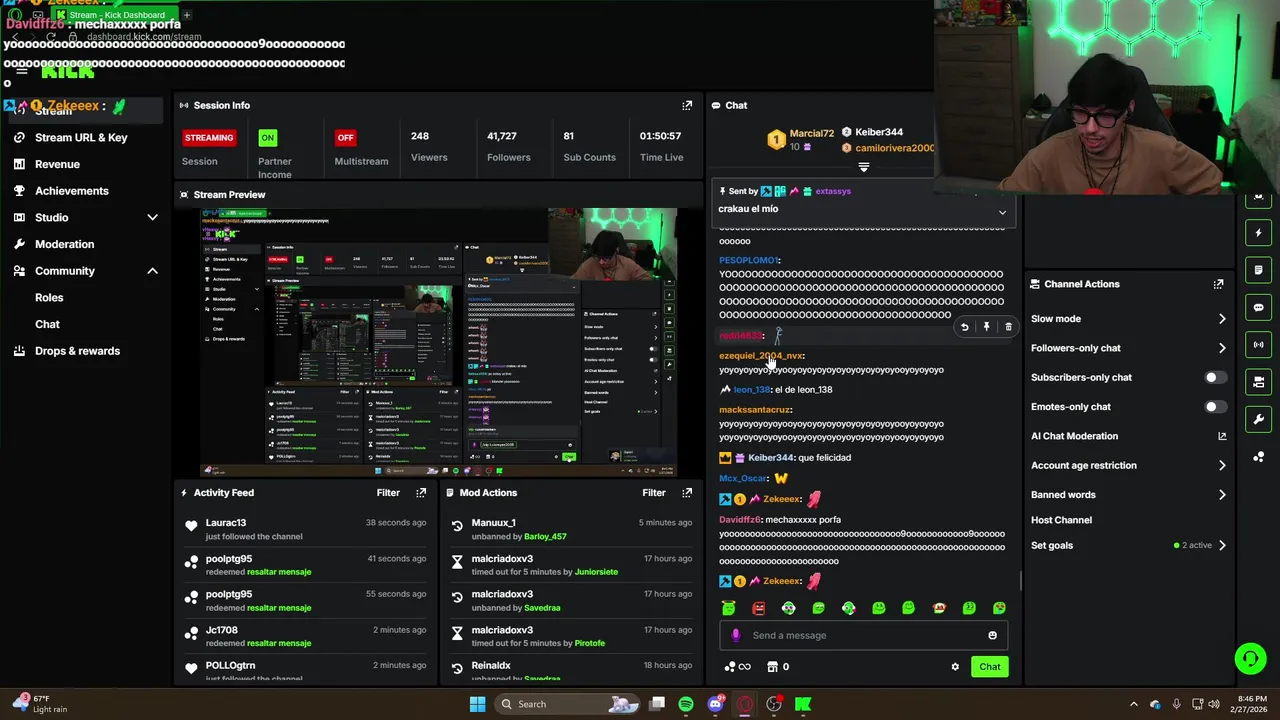The image size is (1280, 720).
Task: Open Moderation in sidebar
Action: pyautogui.click(x=64, y=244)
